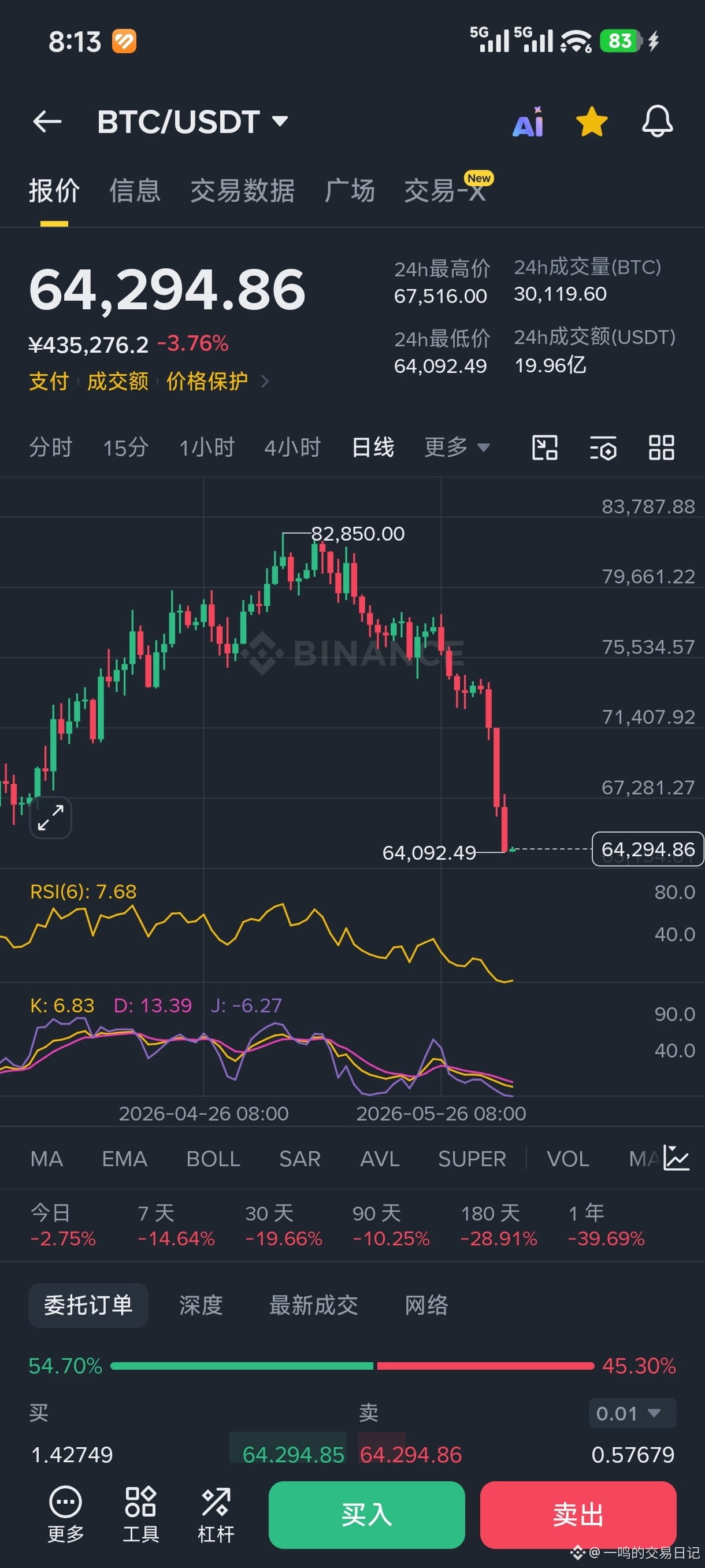The width and height of the screenshot is (705, 1568).
Task: Open chart indicator settings icon
Action: (x=603, y=448)
